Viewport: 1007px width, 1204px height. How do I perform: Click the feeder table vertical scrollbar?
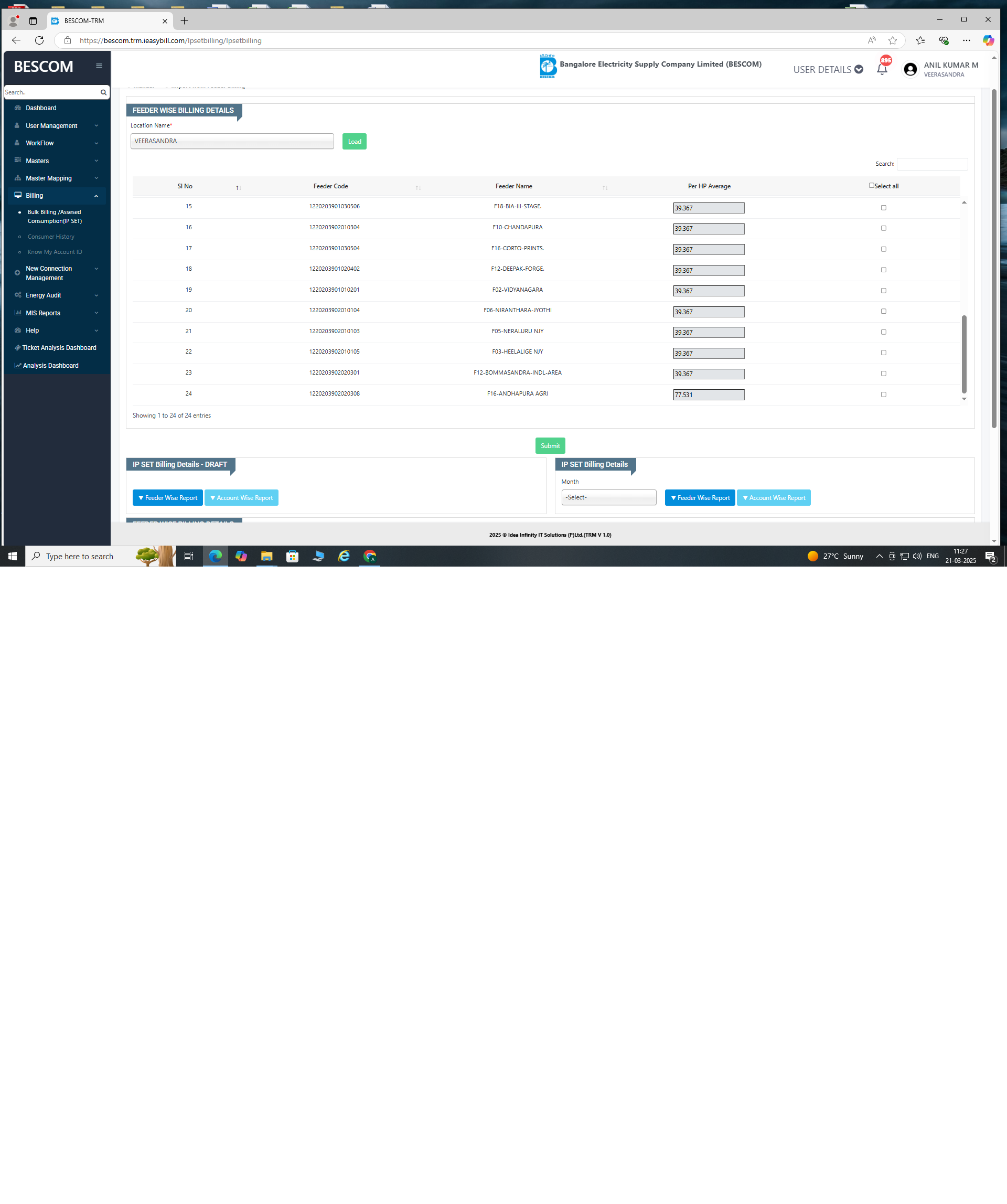pyautogui.click(x=964, y=354)
